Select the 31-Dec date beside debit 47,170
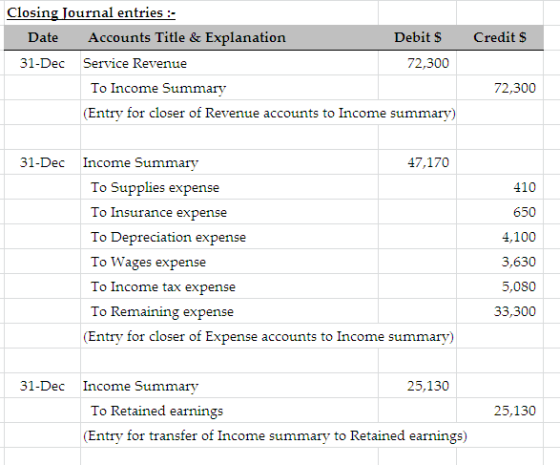Viewport: 560px width, 465px height. pyautogui.click(x=42, y=162)
